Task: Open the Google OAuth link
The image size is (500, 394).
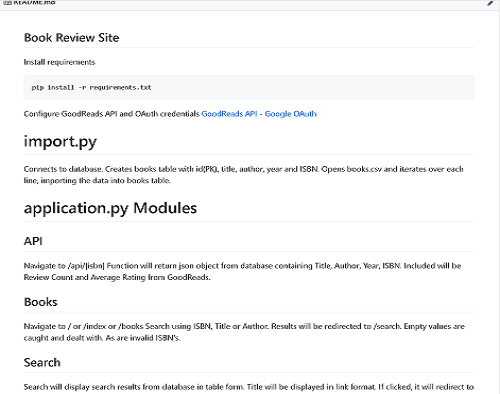Action: point(291,114)
